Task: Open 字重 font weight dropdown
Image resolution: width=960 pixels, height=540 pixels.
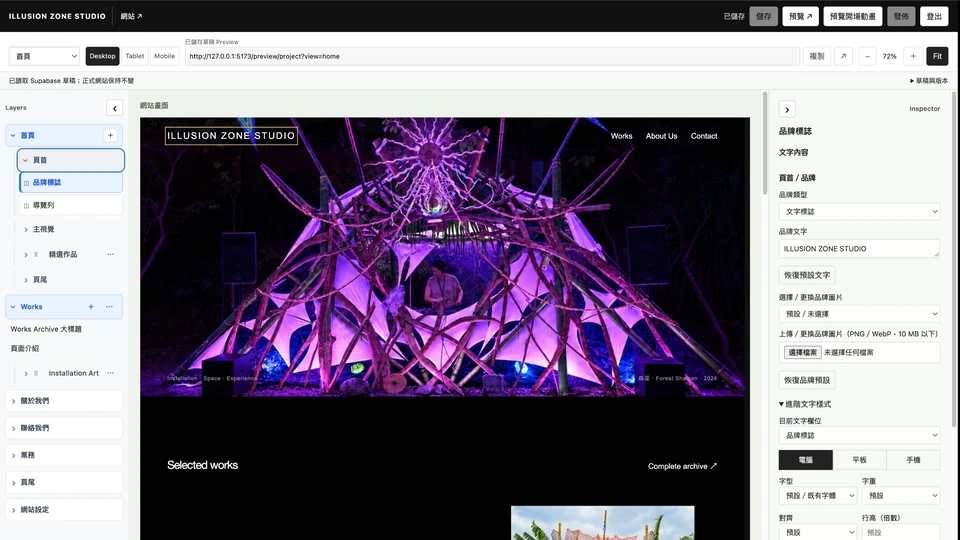Action: tap(901, 495)
